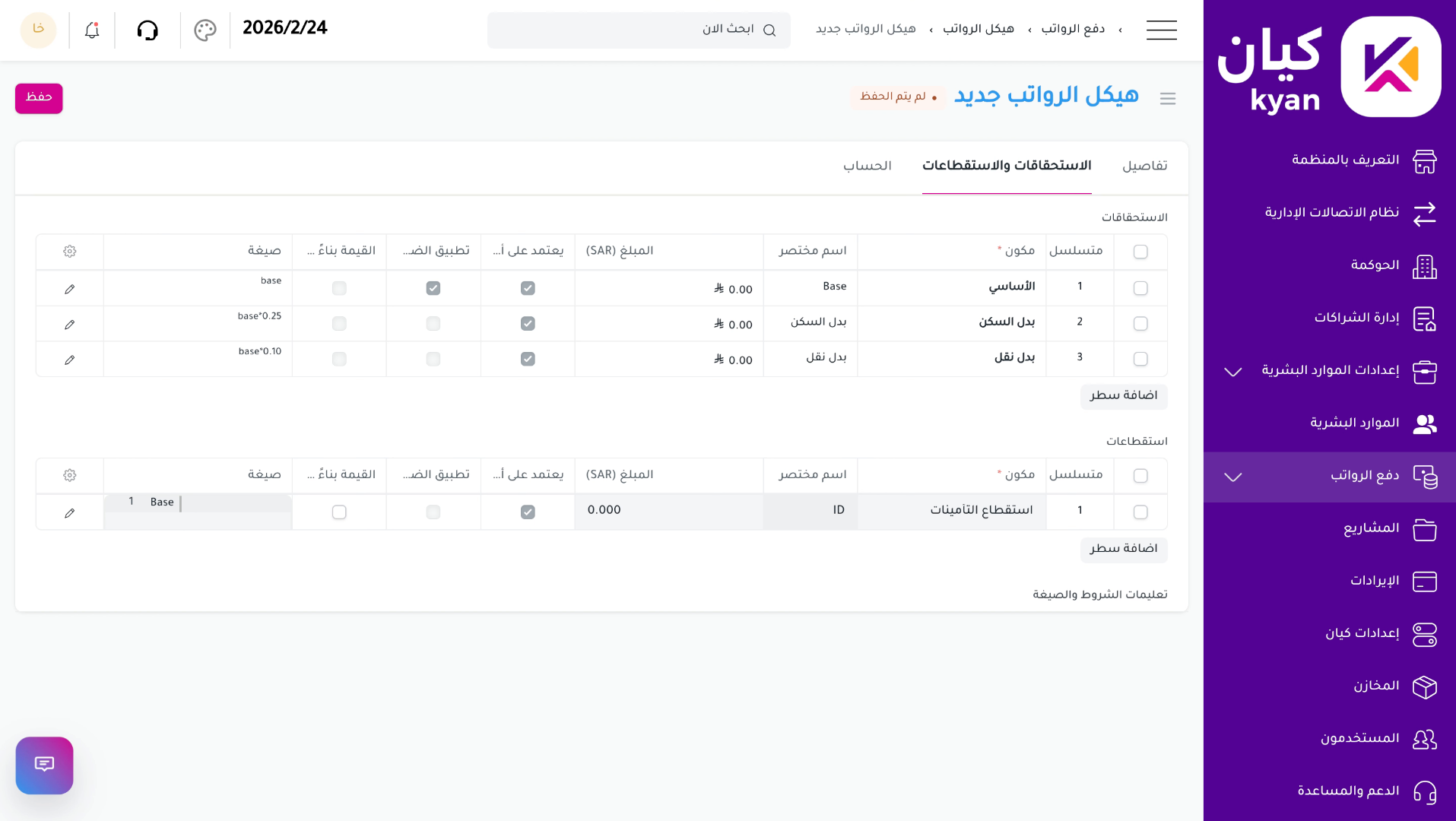Switch to the تفاصيل tab
Image resolution: width=1456 pixels, height=821 pixels.
point(1145,166)
